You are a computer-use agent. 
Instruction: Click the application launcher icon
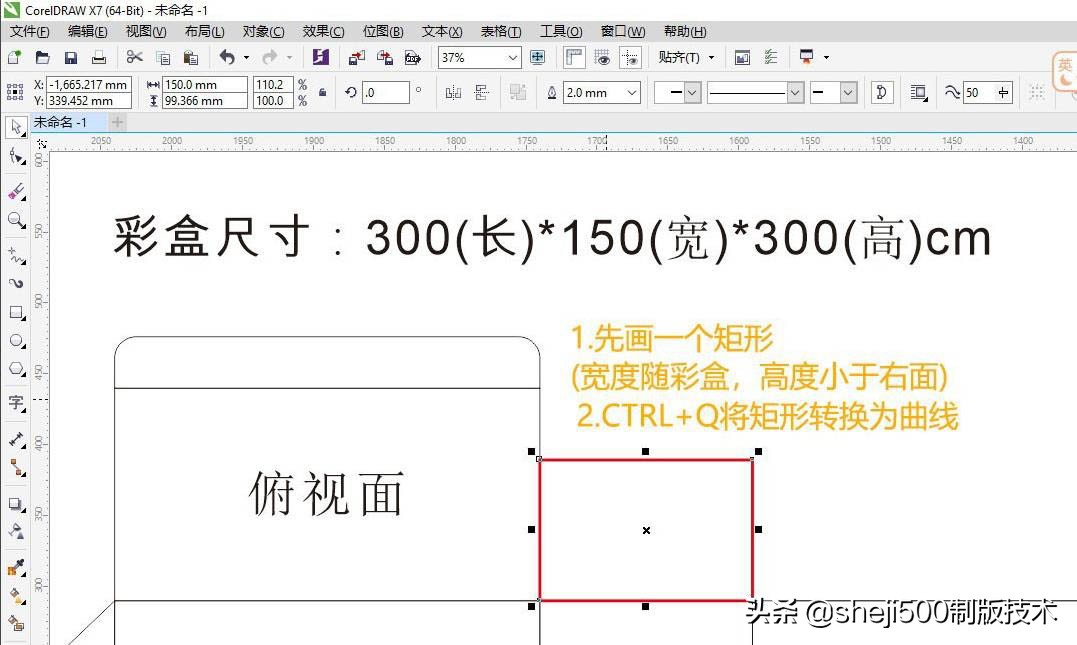point(806,57)
